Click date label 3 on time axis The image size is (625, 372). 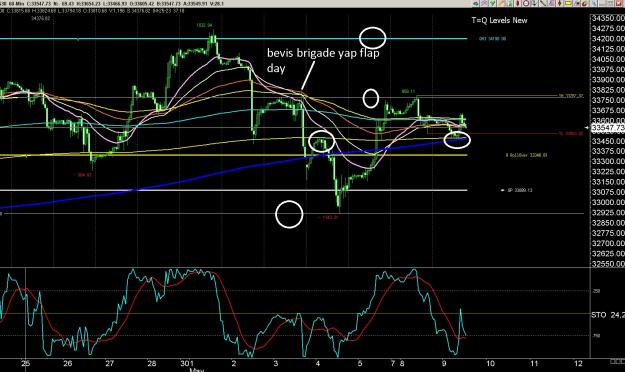pyautogui.click(x=276, y=363)
